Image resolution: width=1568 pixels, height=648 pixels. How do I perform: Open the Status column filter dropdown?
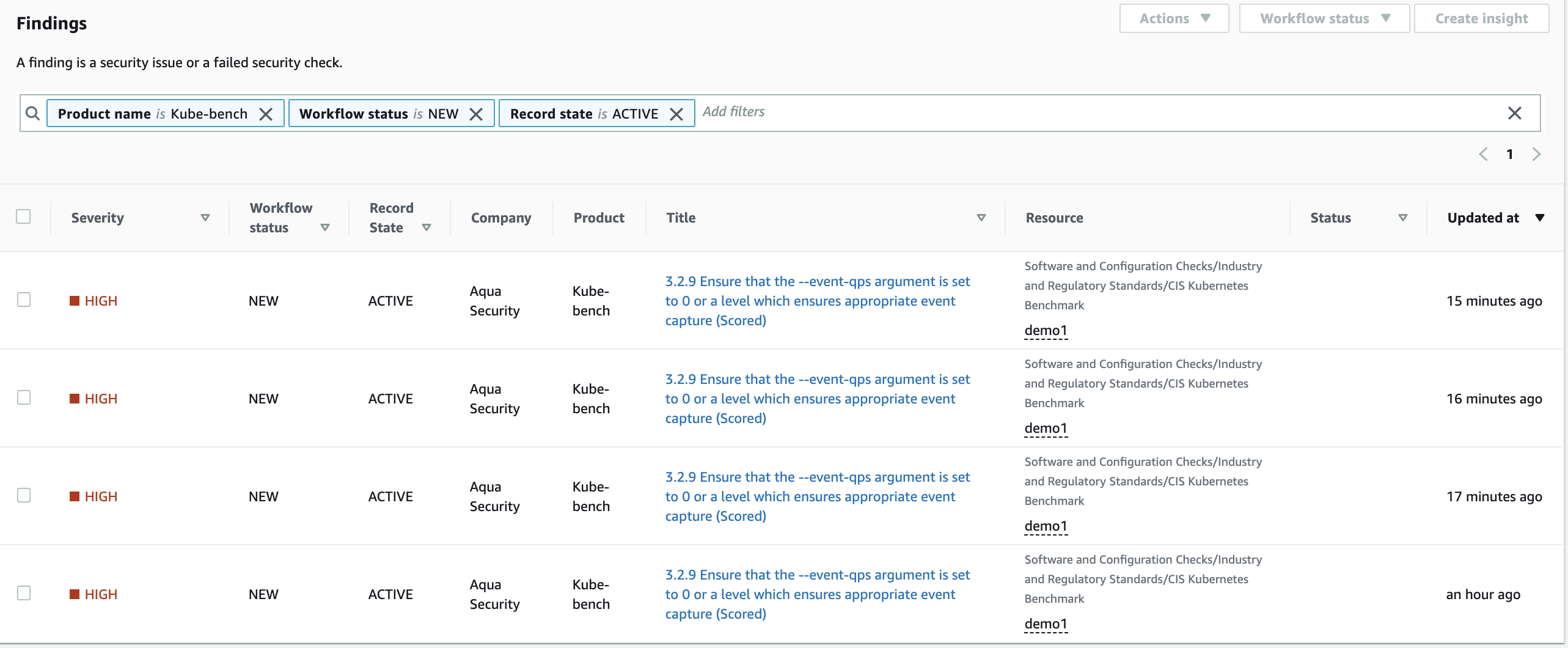click(x=1403, y=217)
